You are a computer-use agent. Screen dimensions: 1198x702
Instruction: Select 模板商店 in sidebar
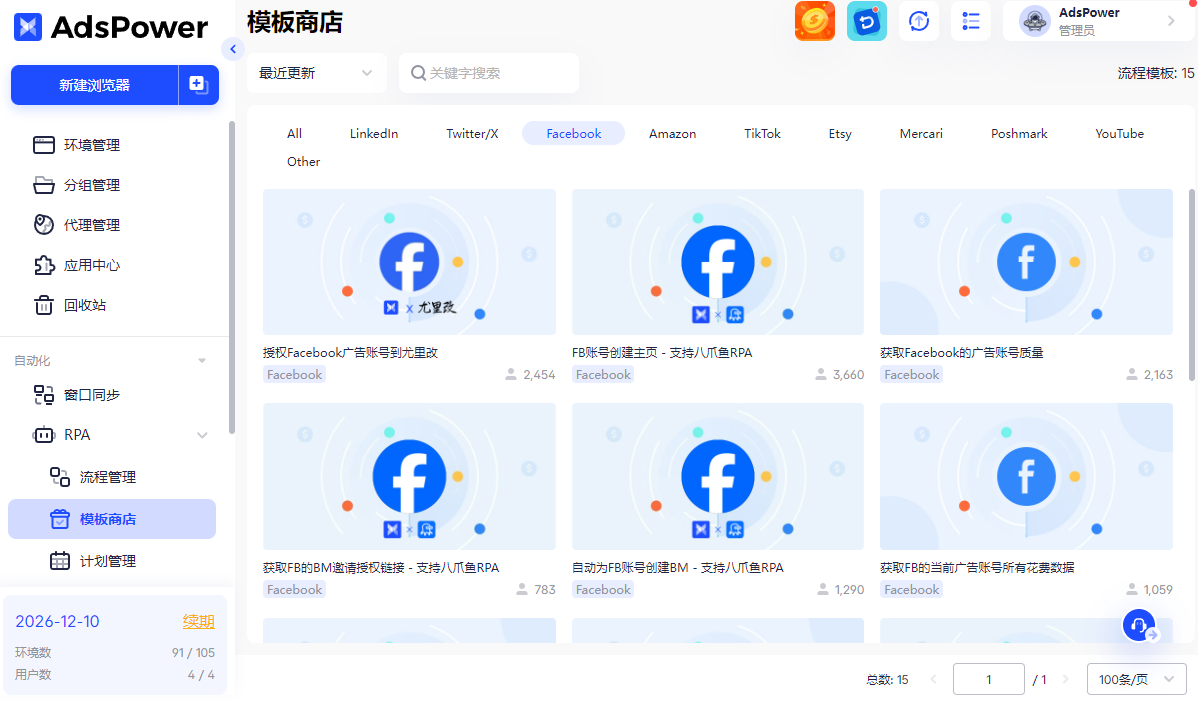[112, 519]
